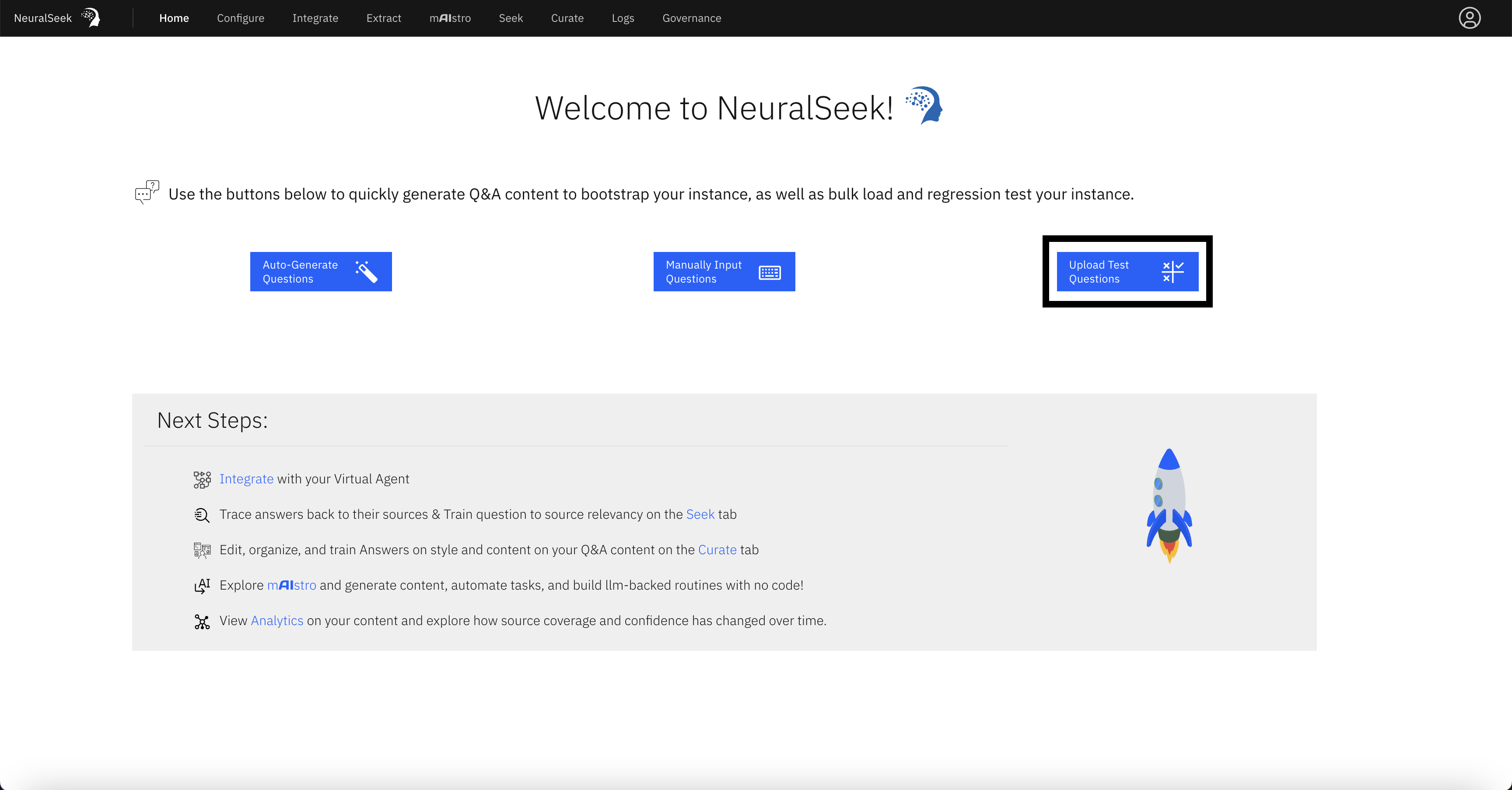Follow the Curate link in Next Steps
This screenshot has width=1512, height=790.
tap(717, 550)
